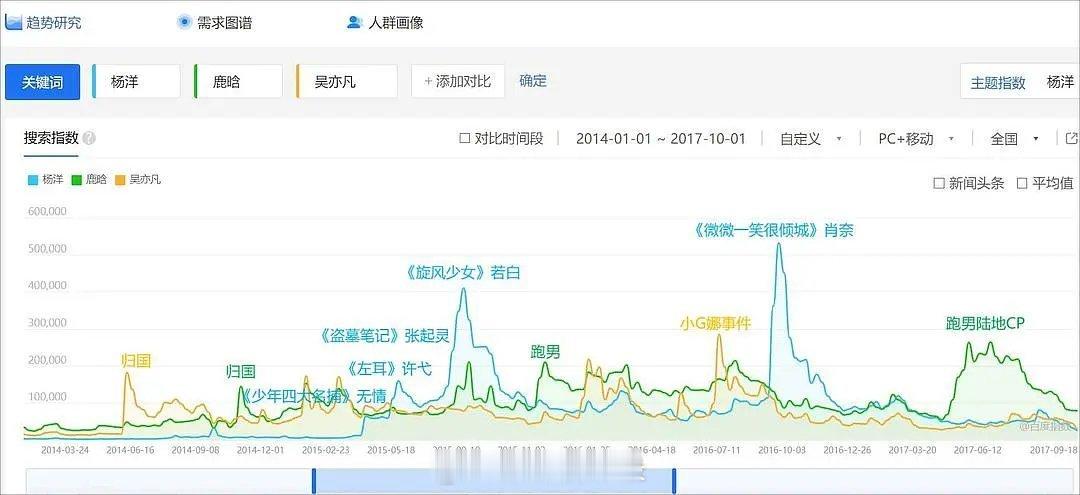Click the export icon next to 全国

click(x=1071, y=138)
